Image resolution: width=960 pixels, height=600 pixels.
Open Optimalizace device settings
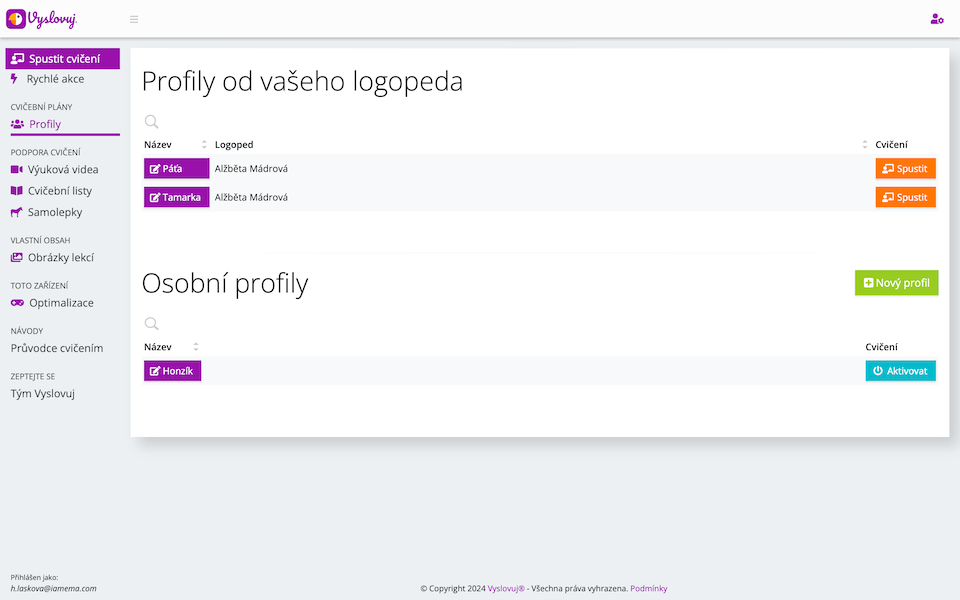click(x=60, y=303)
